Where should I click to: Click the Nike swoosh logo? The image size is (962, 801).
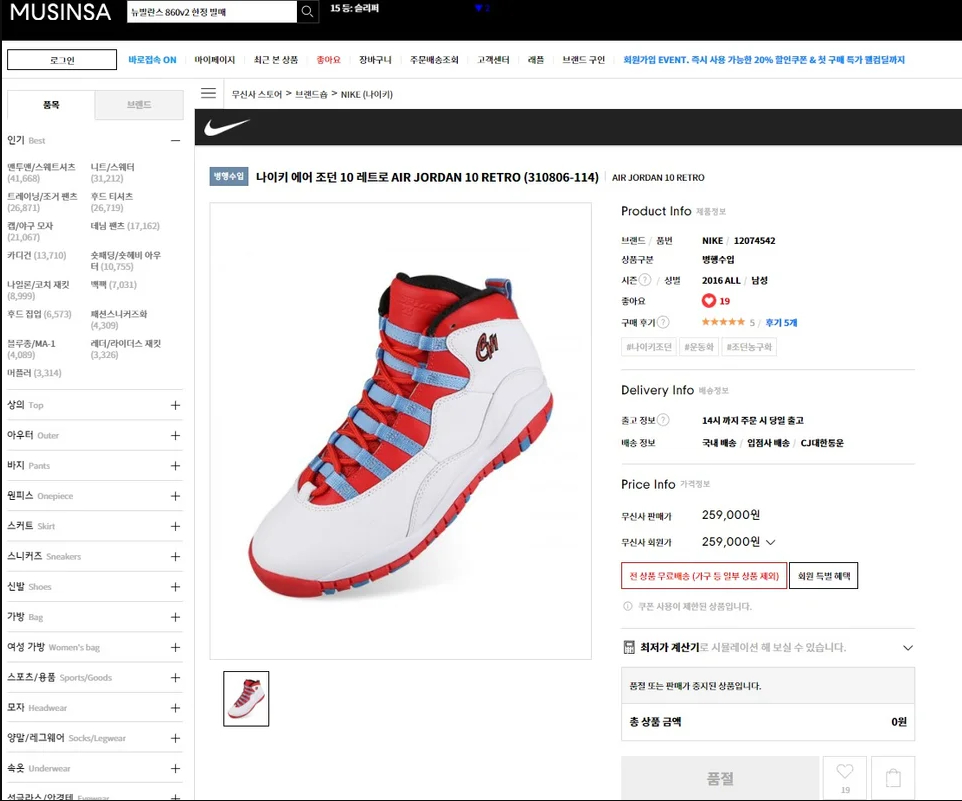click(227, 128)
